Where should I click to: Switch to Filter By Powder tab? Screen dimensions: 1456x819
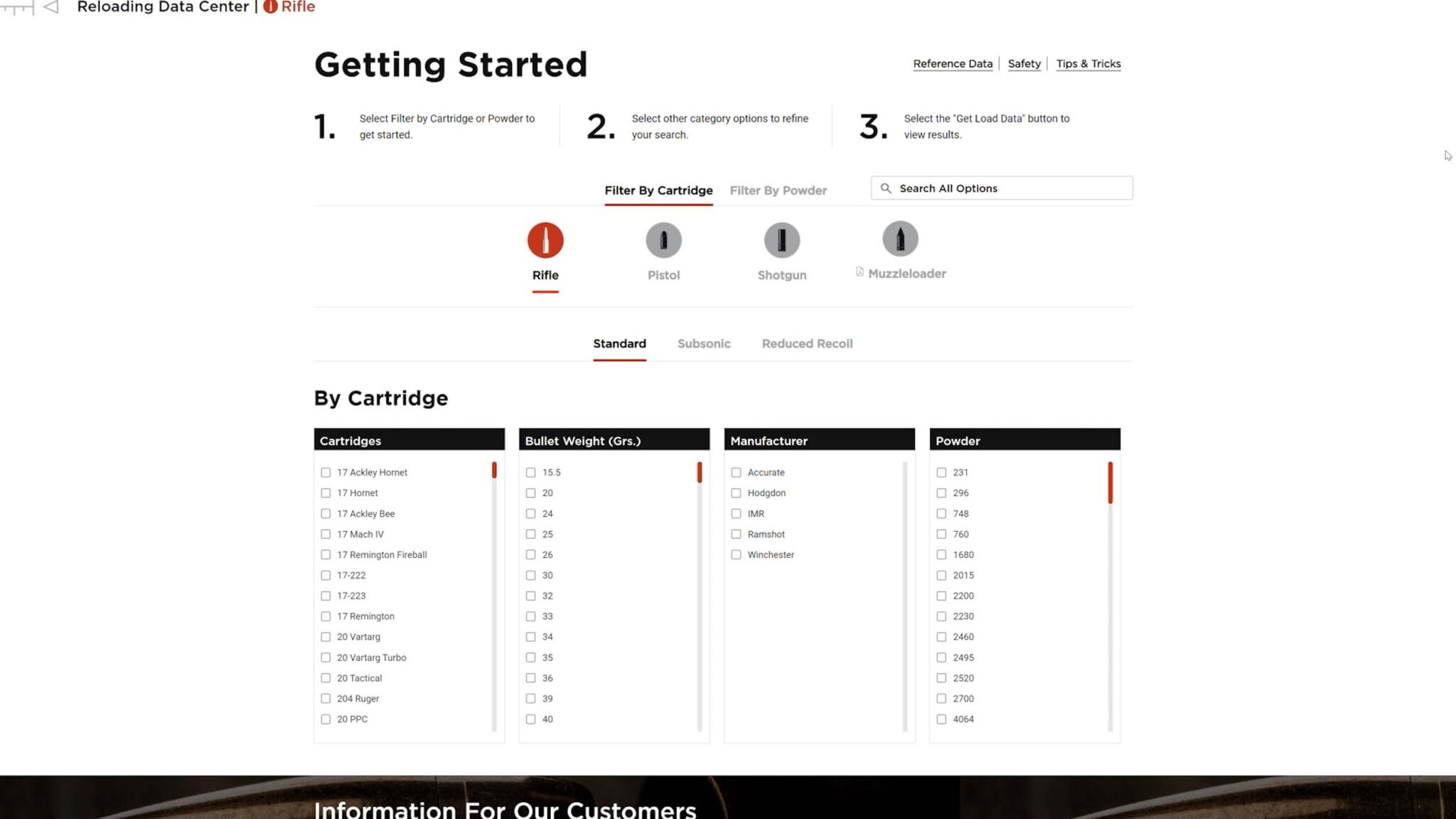778,191
